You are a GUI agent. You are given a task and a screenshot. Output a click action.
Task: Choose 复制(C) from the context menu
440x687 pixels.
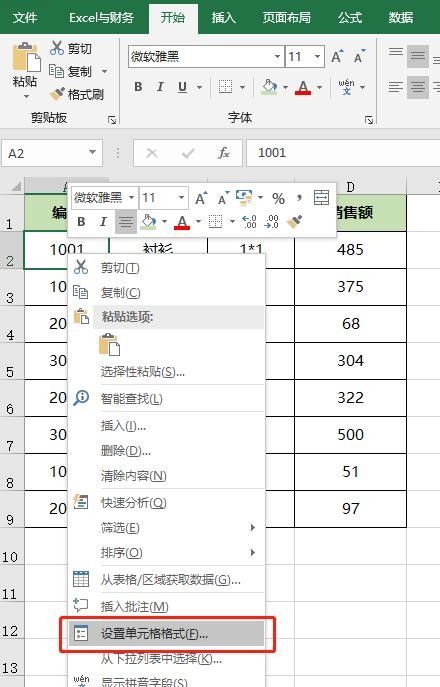coord(167,292)
